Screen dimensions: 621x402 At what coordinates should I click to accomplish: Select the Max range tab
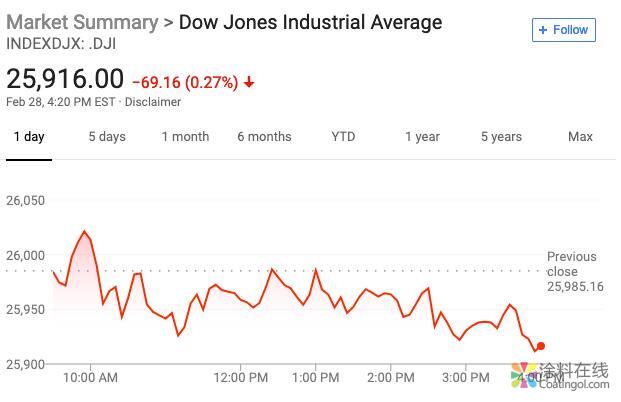(x=580, y=137)
